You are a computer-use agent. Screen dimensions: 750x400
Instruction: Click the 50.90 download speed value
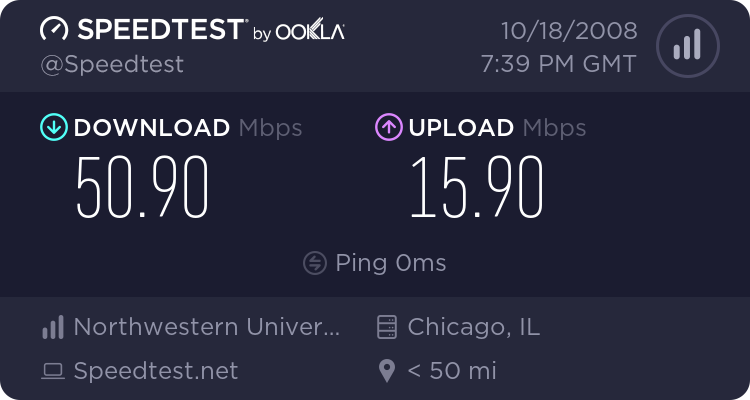click(143, 188)
